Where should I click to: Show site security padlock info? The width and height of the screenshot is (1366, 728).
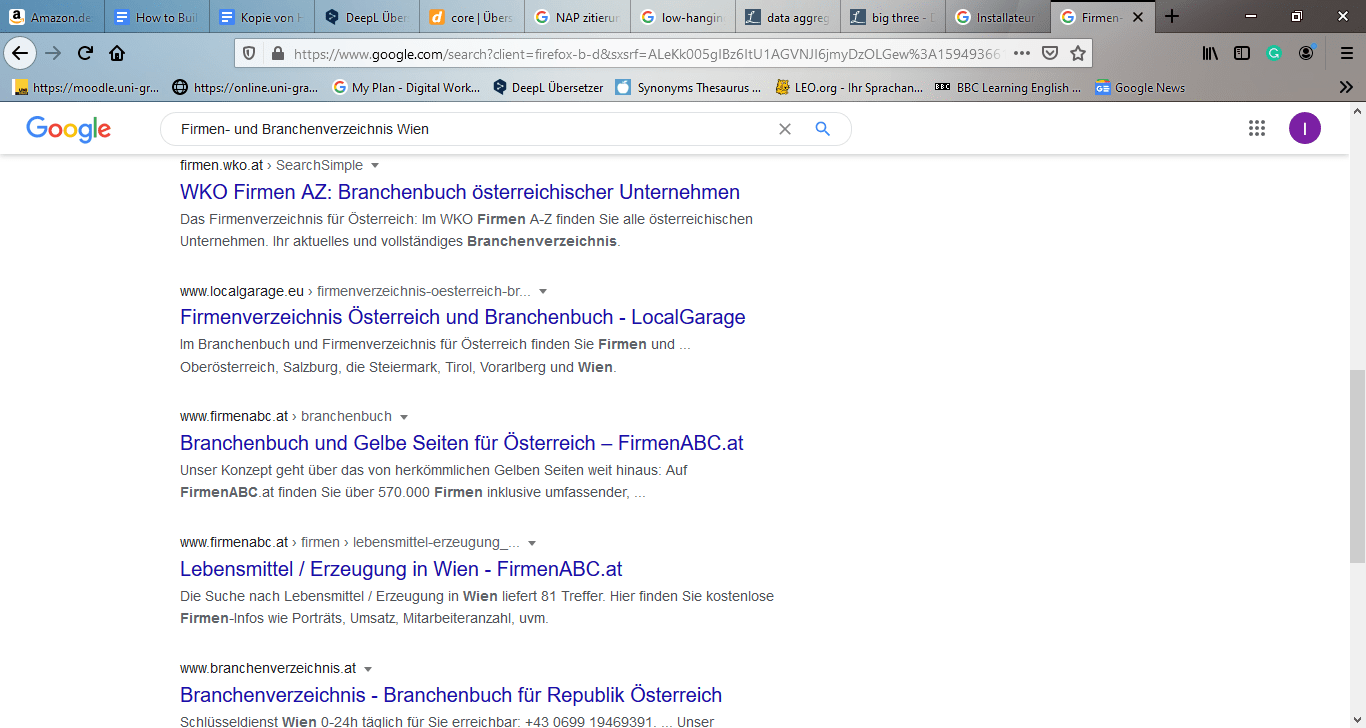pyautogui.click(x=277, y=53)
